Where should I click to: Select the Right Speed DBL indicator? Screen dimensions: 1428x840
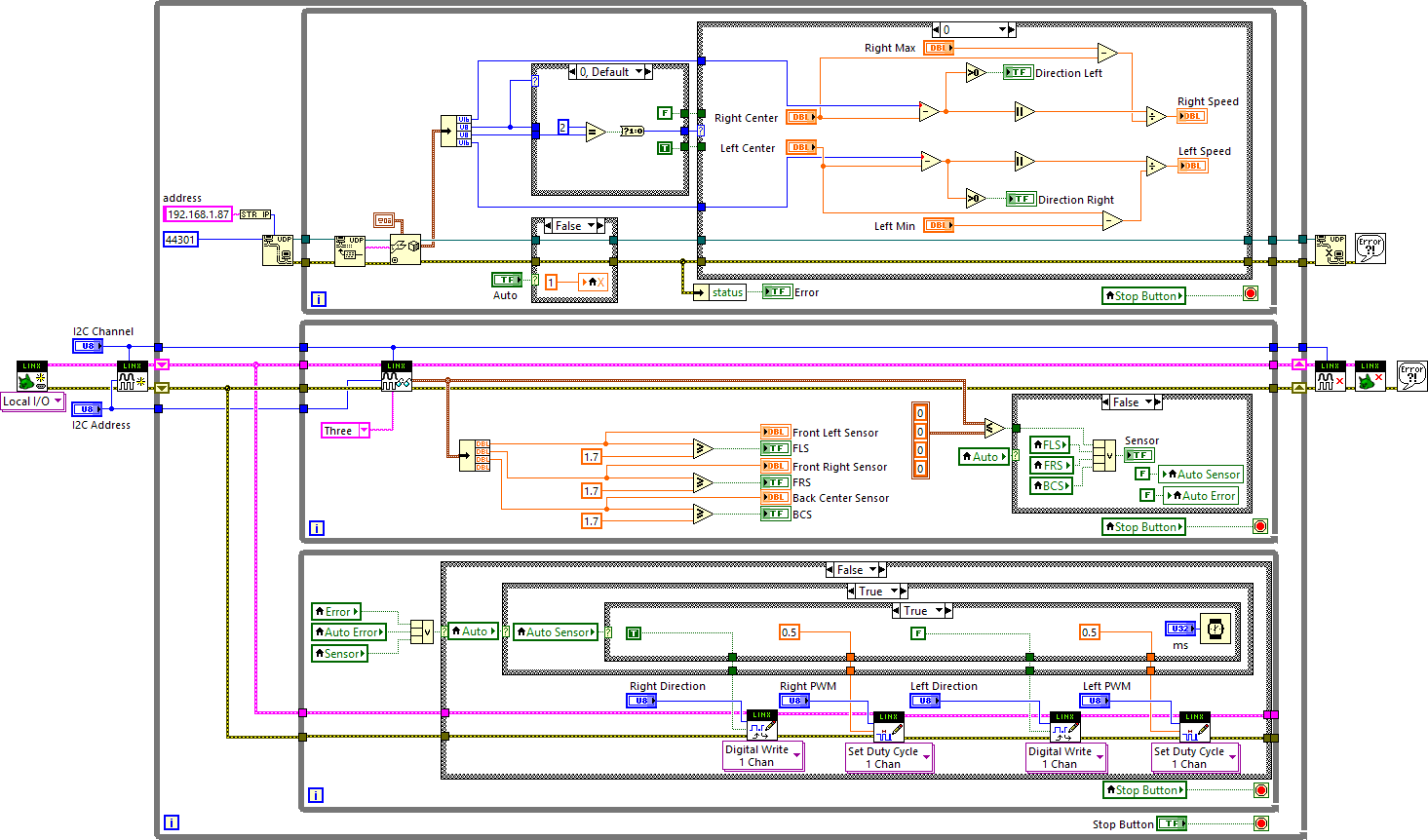pos(1191,116)
